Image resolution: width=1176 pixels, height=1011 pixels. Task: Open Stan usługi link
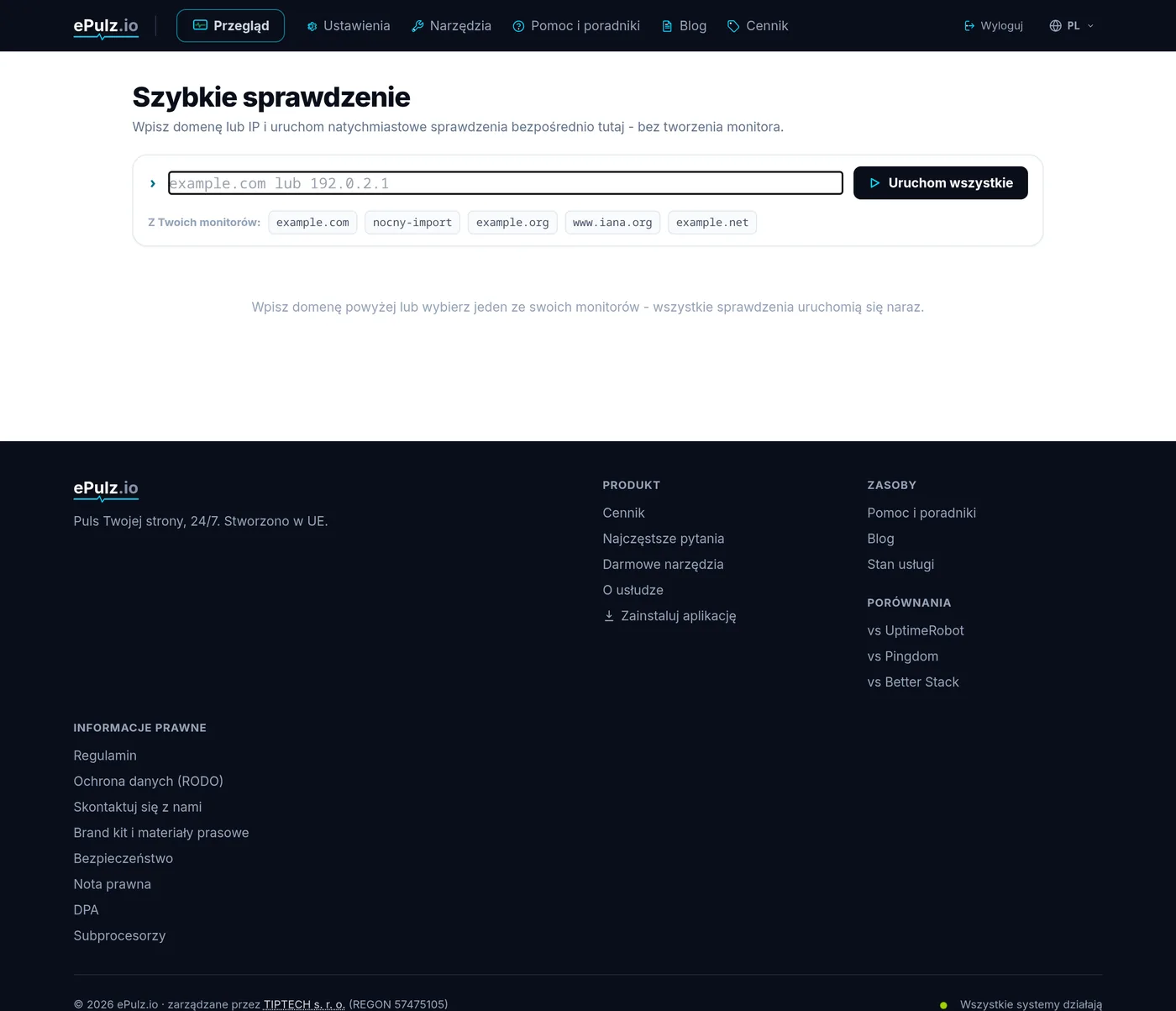(x=900, y=565)
